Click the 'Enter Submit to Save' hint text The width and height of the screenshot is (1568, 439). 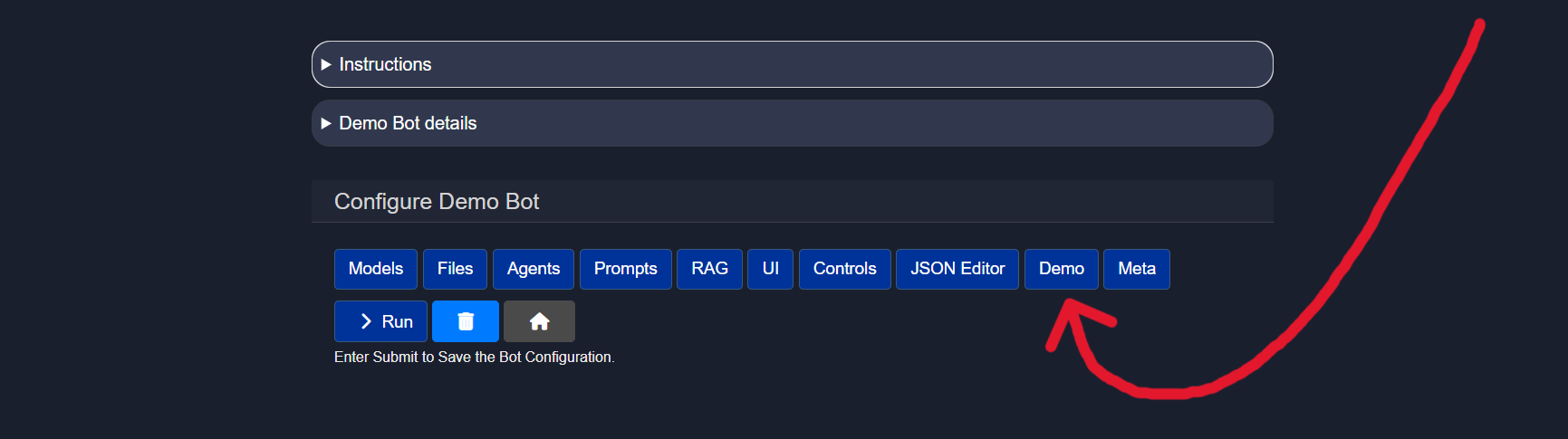click(x=474, y=358)
